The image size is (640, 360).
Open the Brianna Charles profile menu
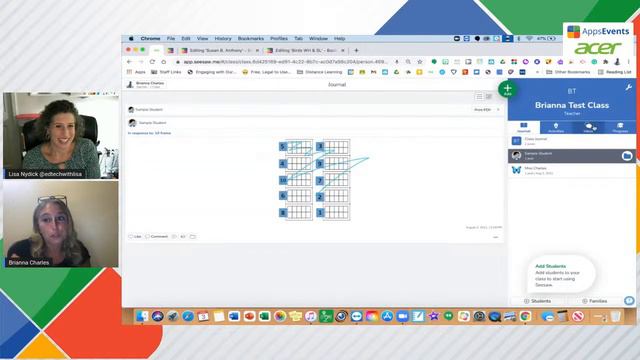coord(146,84)
